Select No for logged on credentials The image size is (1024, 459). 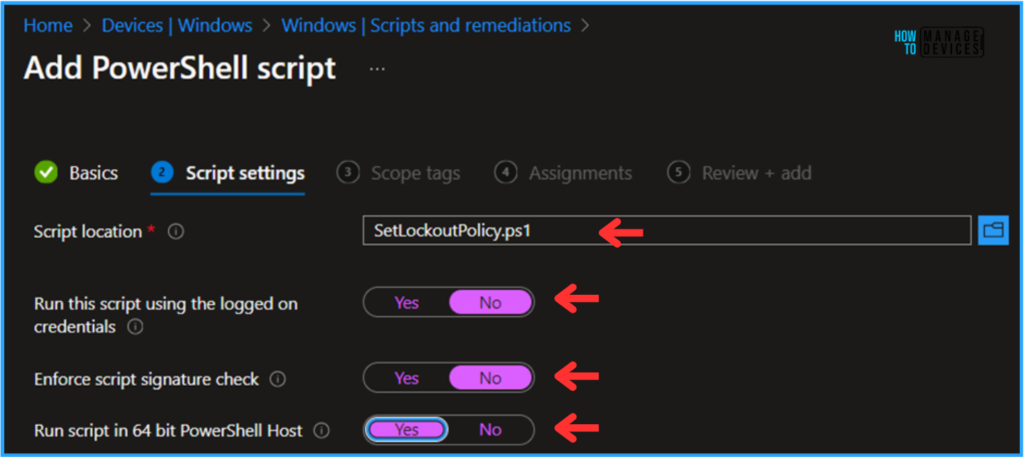point(490,302)
